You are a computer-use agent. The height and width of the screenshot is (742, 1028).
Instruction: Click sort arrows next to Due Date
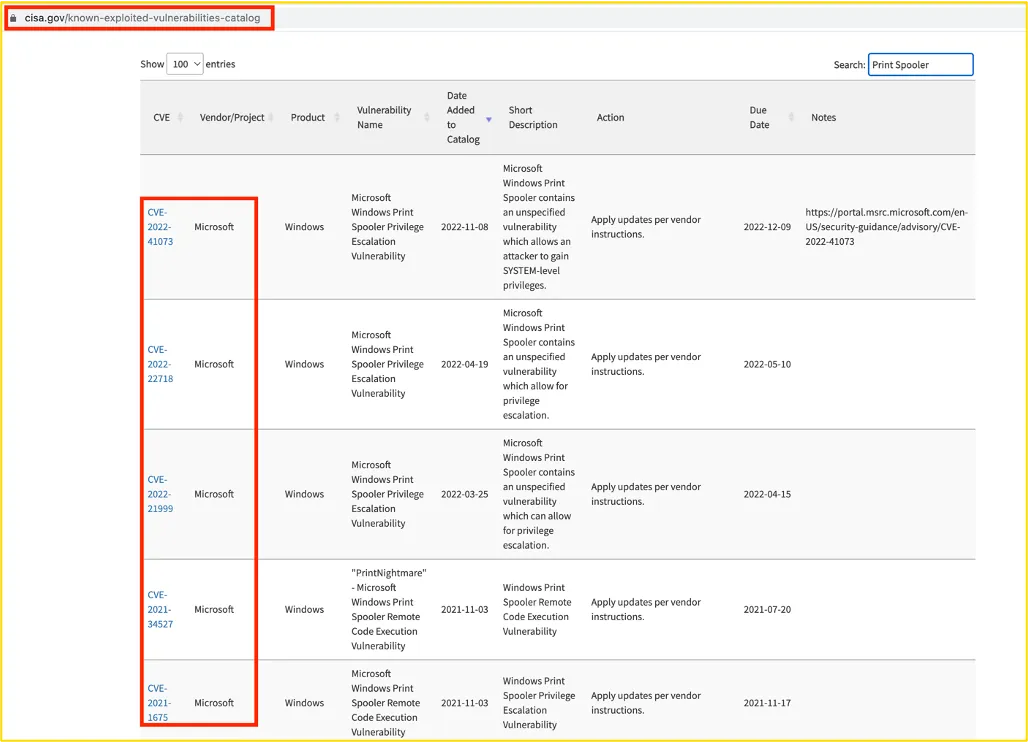point(789,118)
